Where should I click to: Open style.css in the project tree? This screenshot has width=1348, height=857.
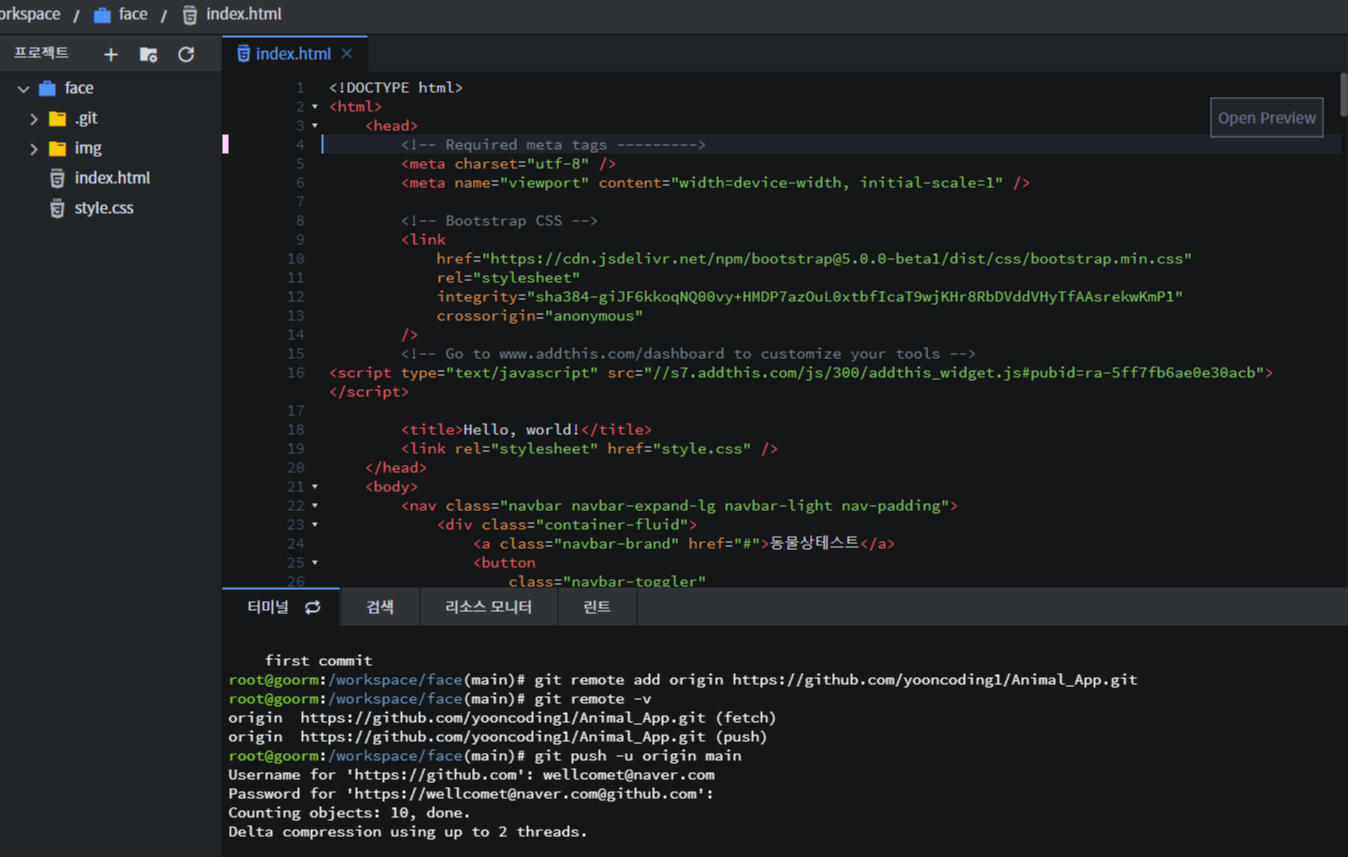pos(104,208)
